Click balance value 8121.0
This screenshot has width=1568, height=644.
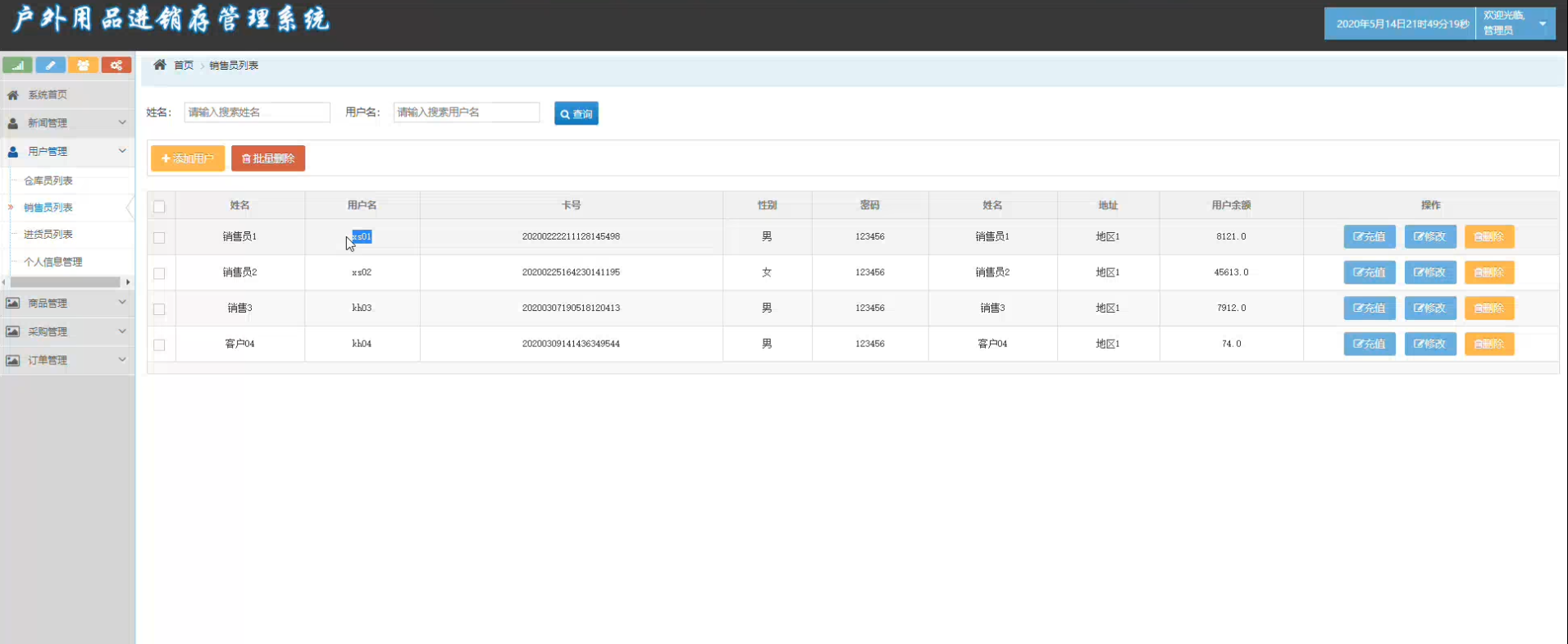1231,236
